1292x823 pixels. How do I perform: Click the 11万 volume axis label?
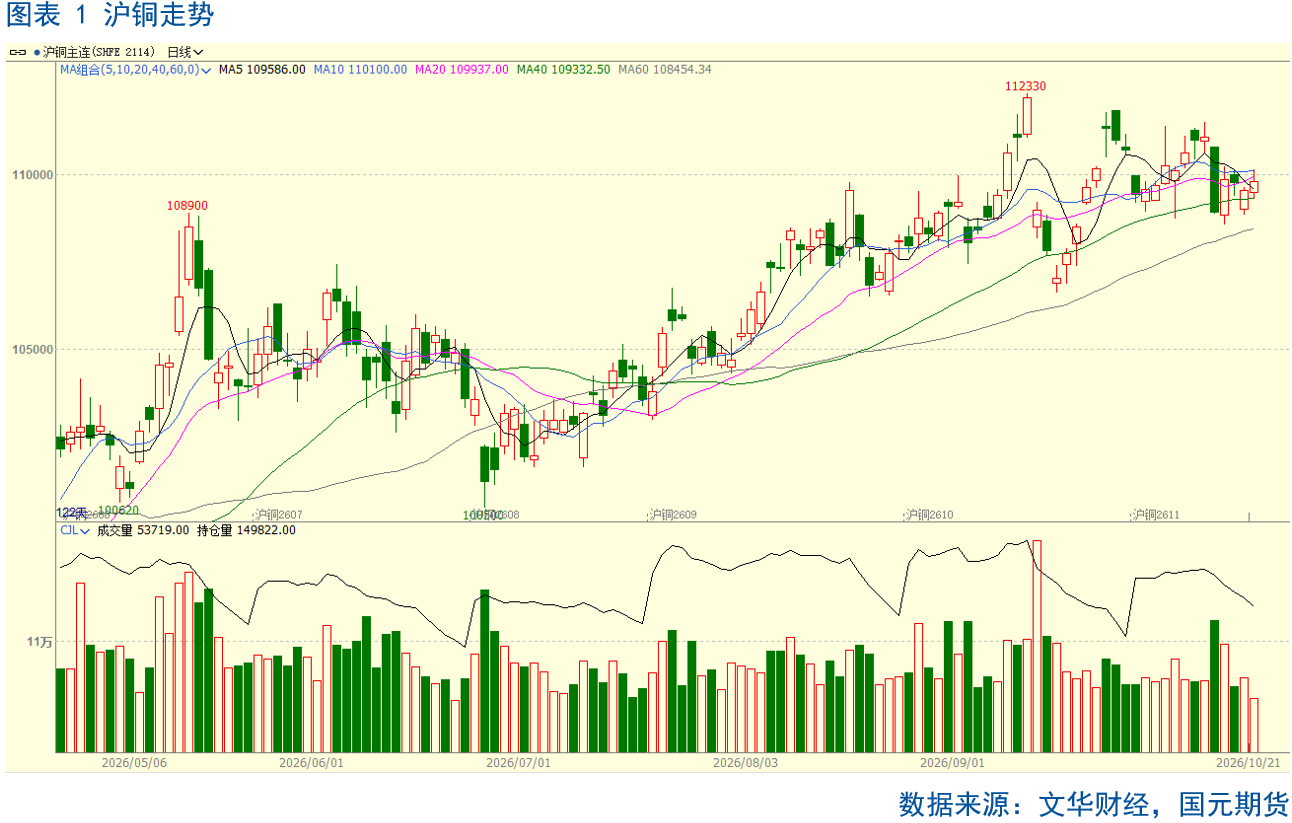tap(39, 641)
